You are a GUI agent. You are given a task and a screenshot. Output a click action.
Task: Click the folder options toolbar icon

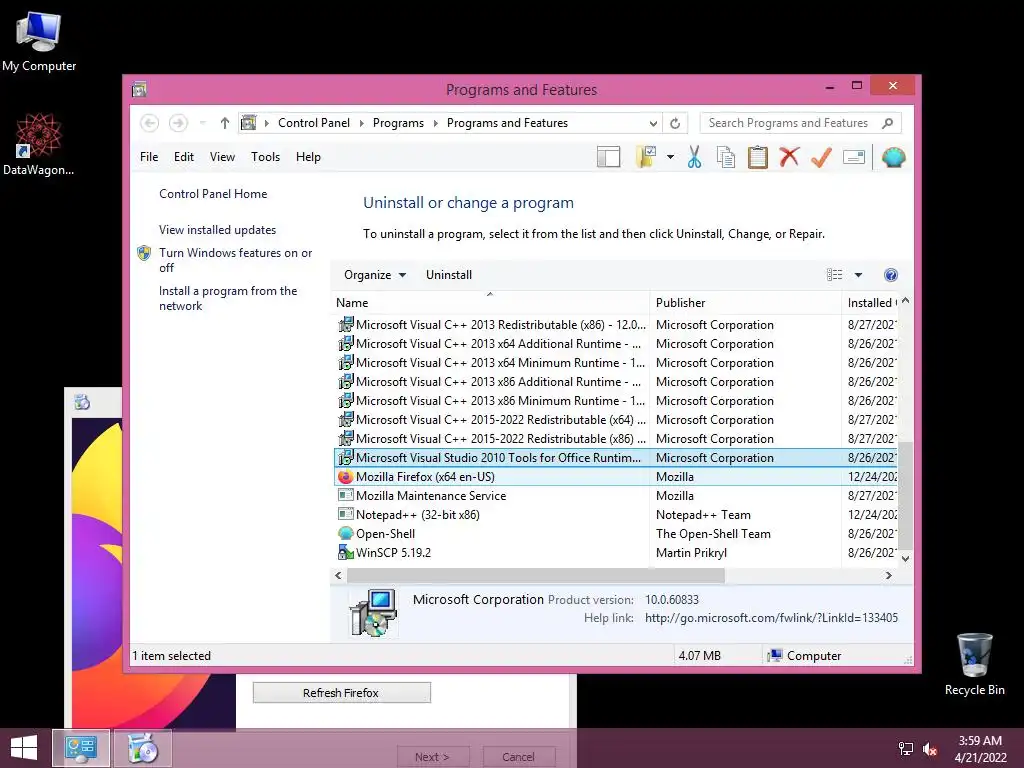[x=646, y=157]
